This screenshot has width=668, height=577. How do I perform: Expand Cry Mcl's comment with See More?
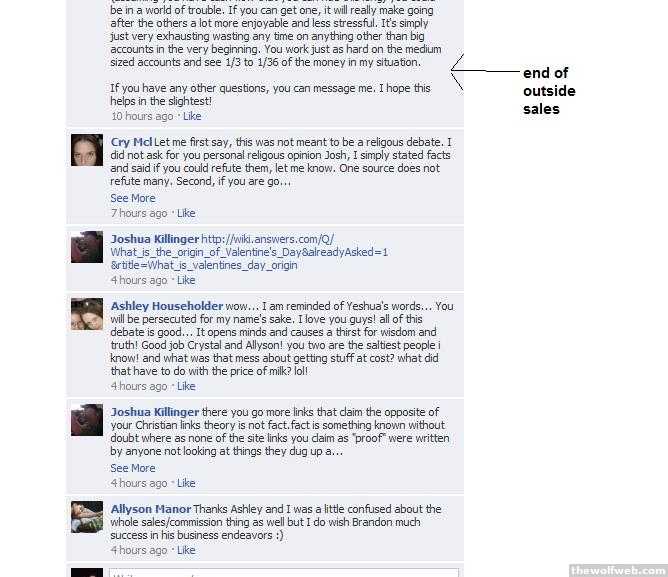132,198
